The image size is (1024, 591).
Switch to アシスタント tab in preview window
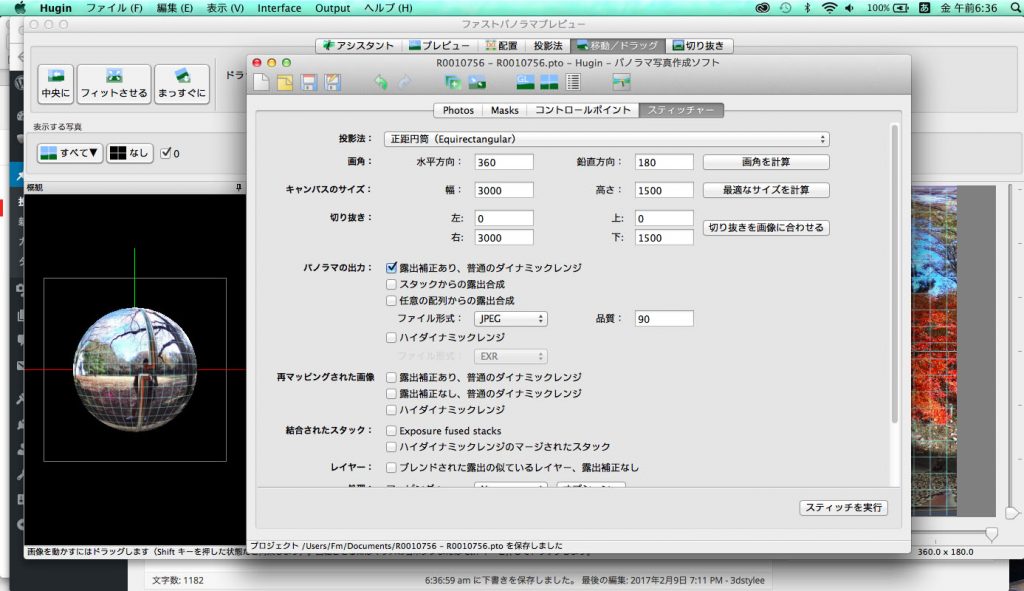click(x=359, y=46)
